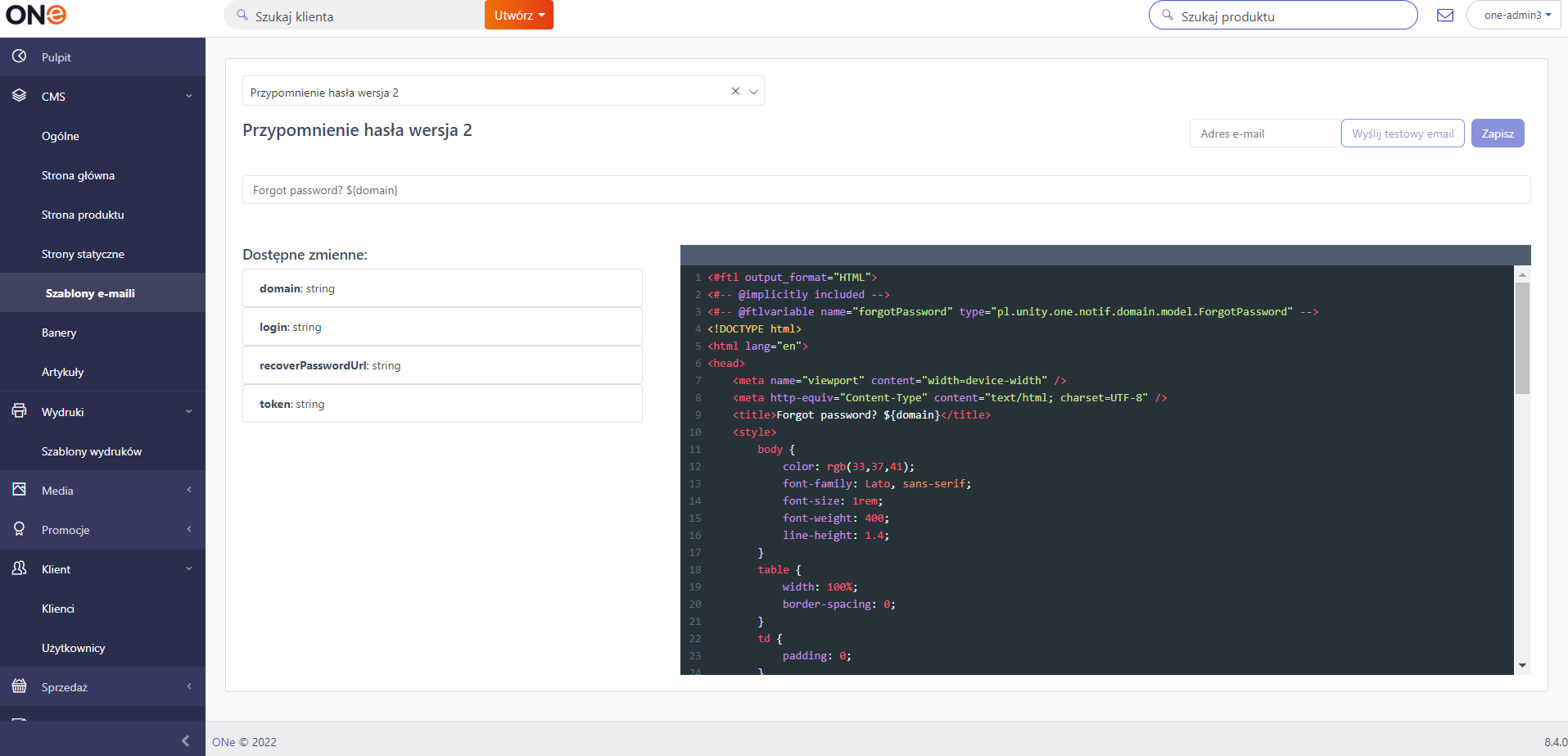
Task: Open Banery menu item
Action: (x=59, y=333)
